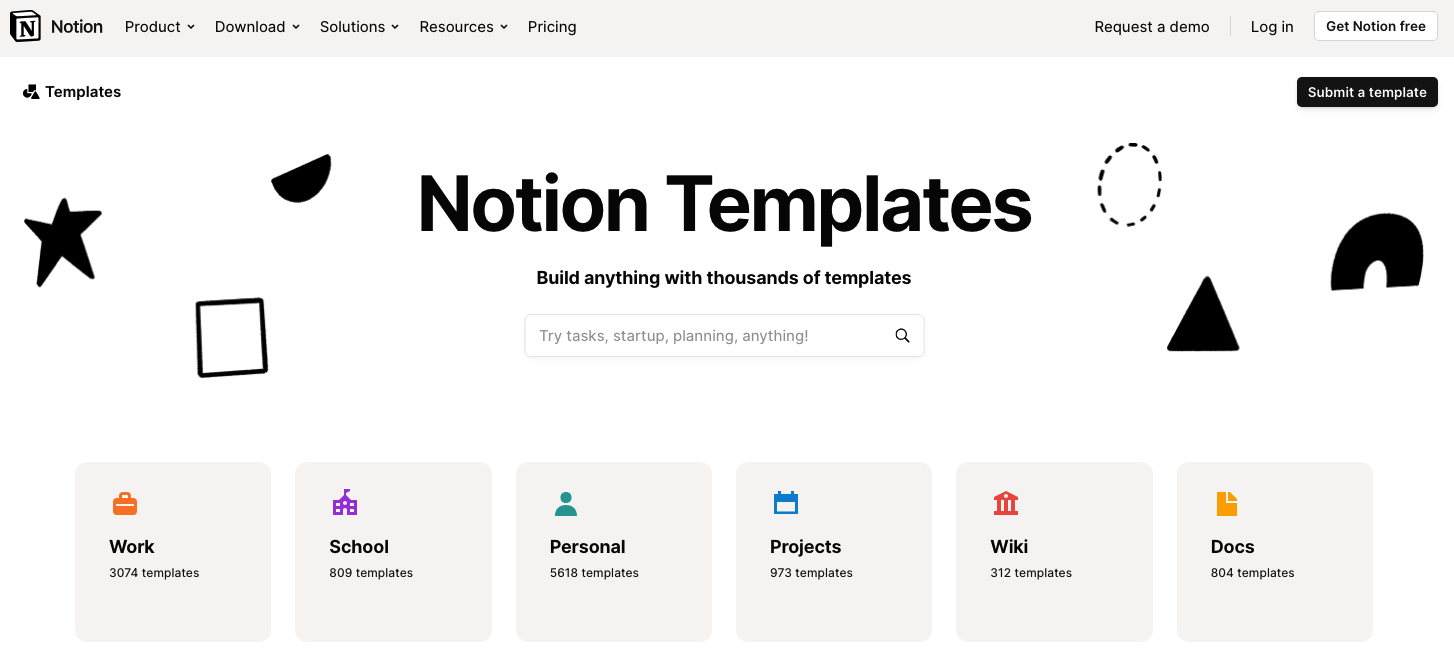Image resolution: width=1454 pixels, height=657 pixels.
Task: Click the search magnifier icon
Action: coord(902,336)
